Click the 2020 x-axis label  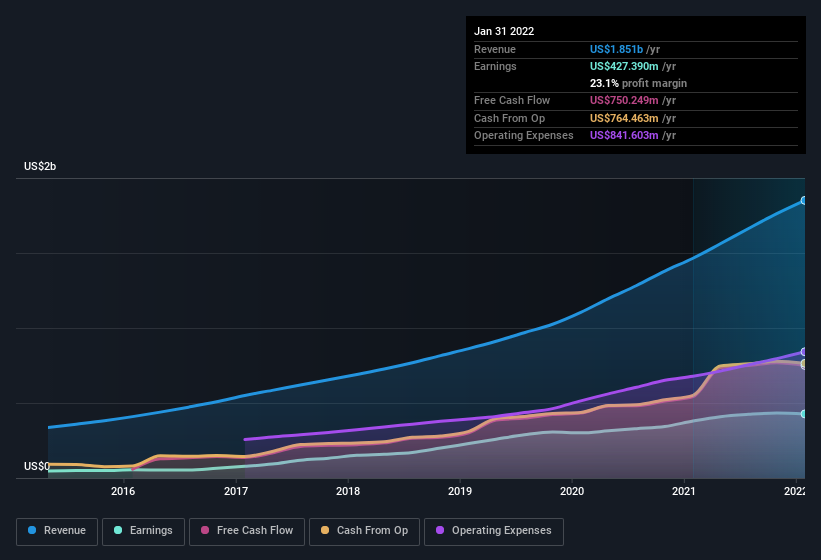572,491
